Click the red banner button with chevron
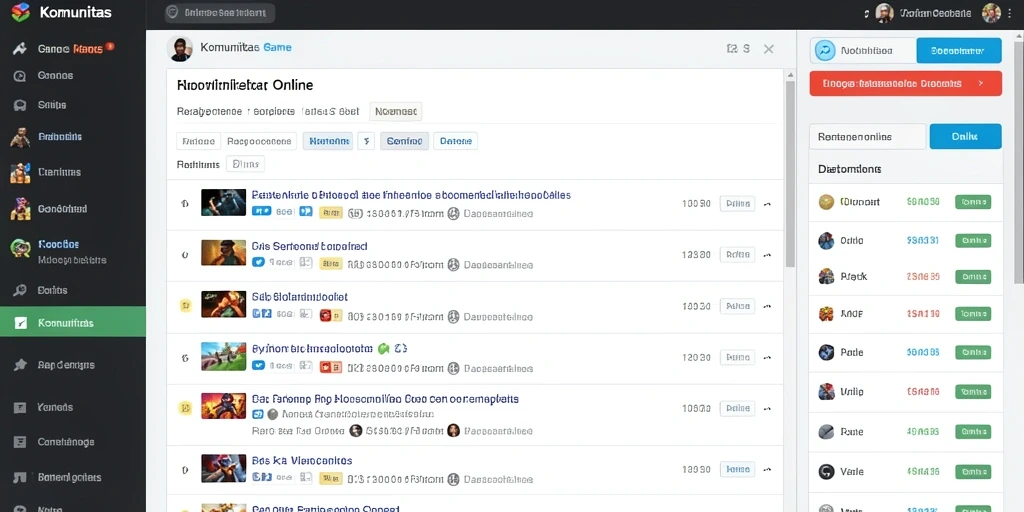Viewport: 1024px width, 512px height. pos(905,84)
